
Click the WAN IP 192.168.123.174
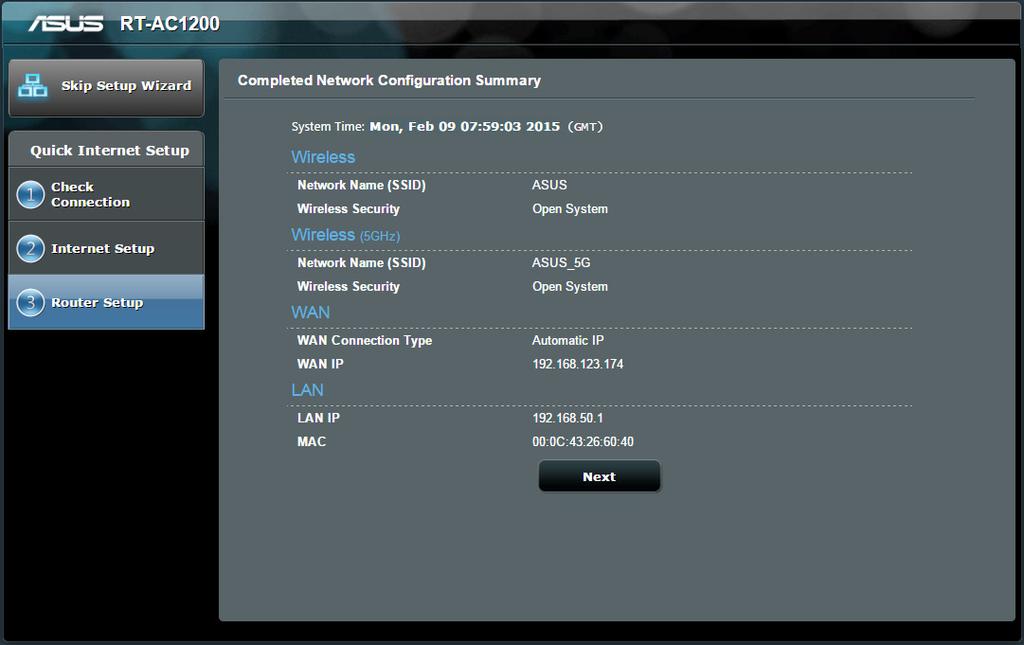coord(577,364)
